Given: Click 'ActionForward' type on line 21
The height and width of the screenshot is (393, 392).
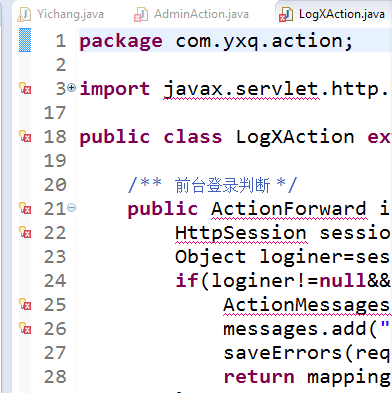Looking at the screenshot, I should [x=289, y=209].
